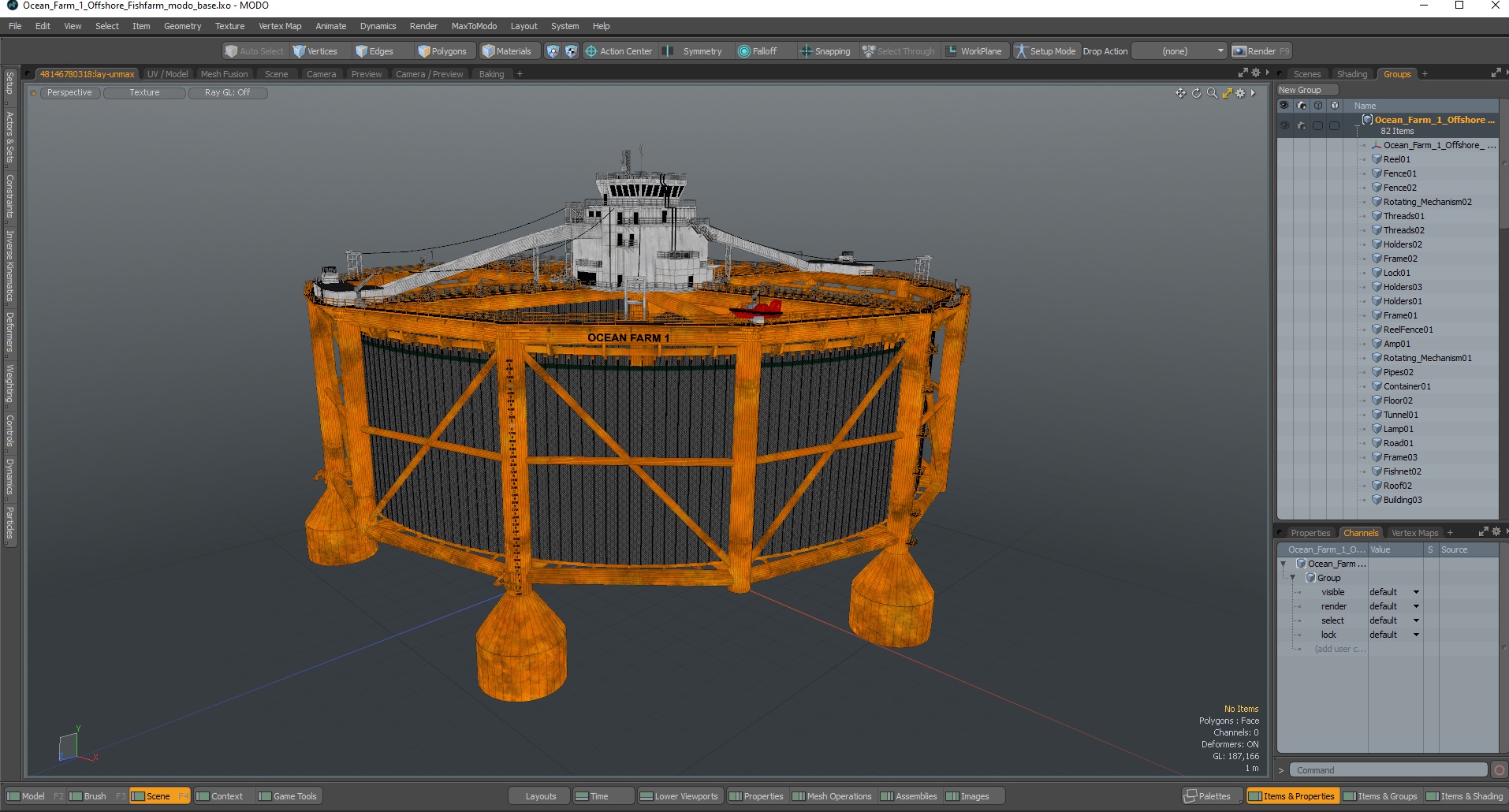Open viewport settings gear in 3D view
The height and width of the screenshot is (812, 1509).
click(x=1240, y=93)
